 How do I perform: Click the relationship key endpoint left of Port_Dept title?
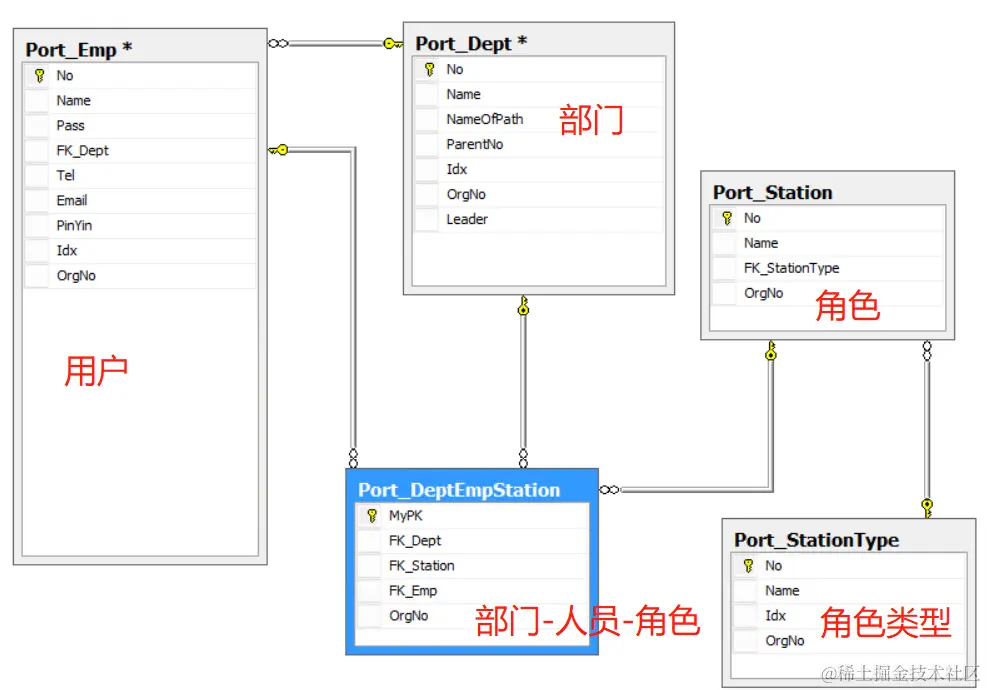click(393, 43)
